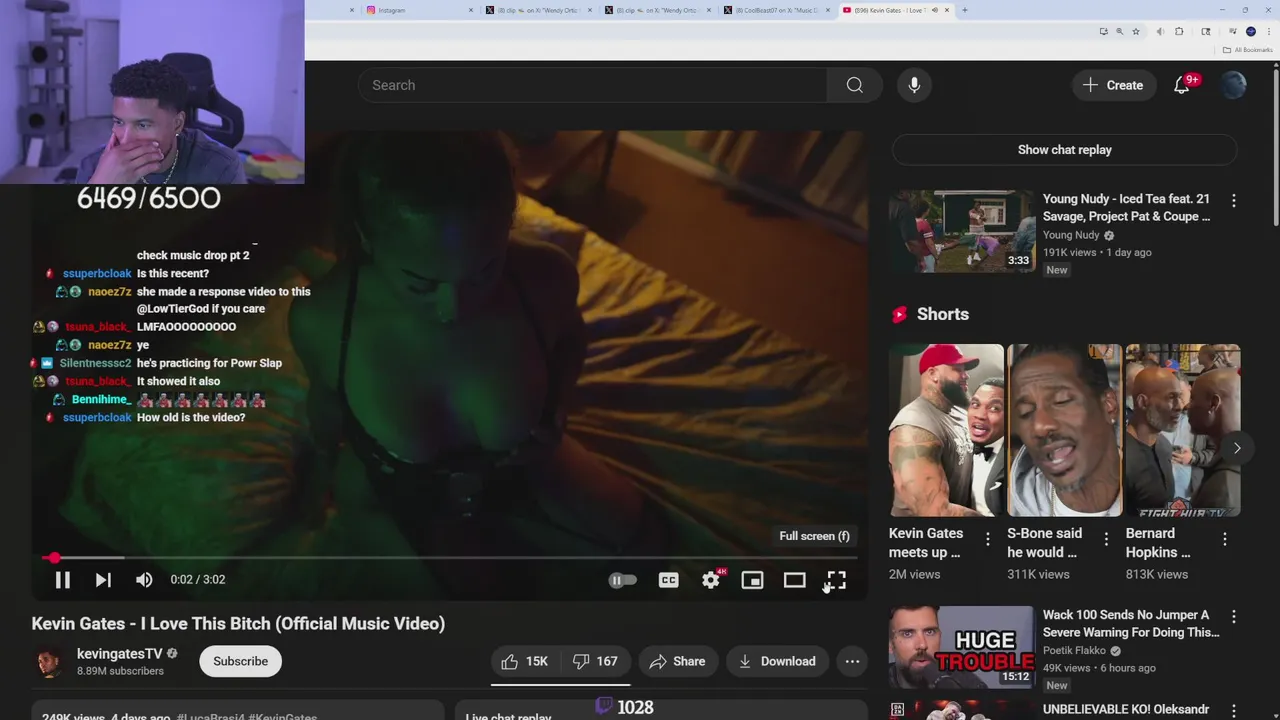Viewport: 1280px width, 720px height.
Task: Download the video
Action: 777,661
